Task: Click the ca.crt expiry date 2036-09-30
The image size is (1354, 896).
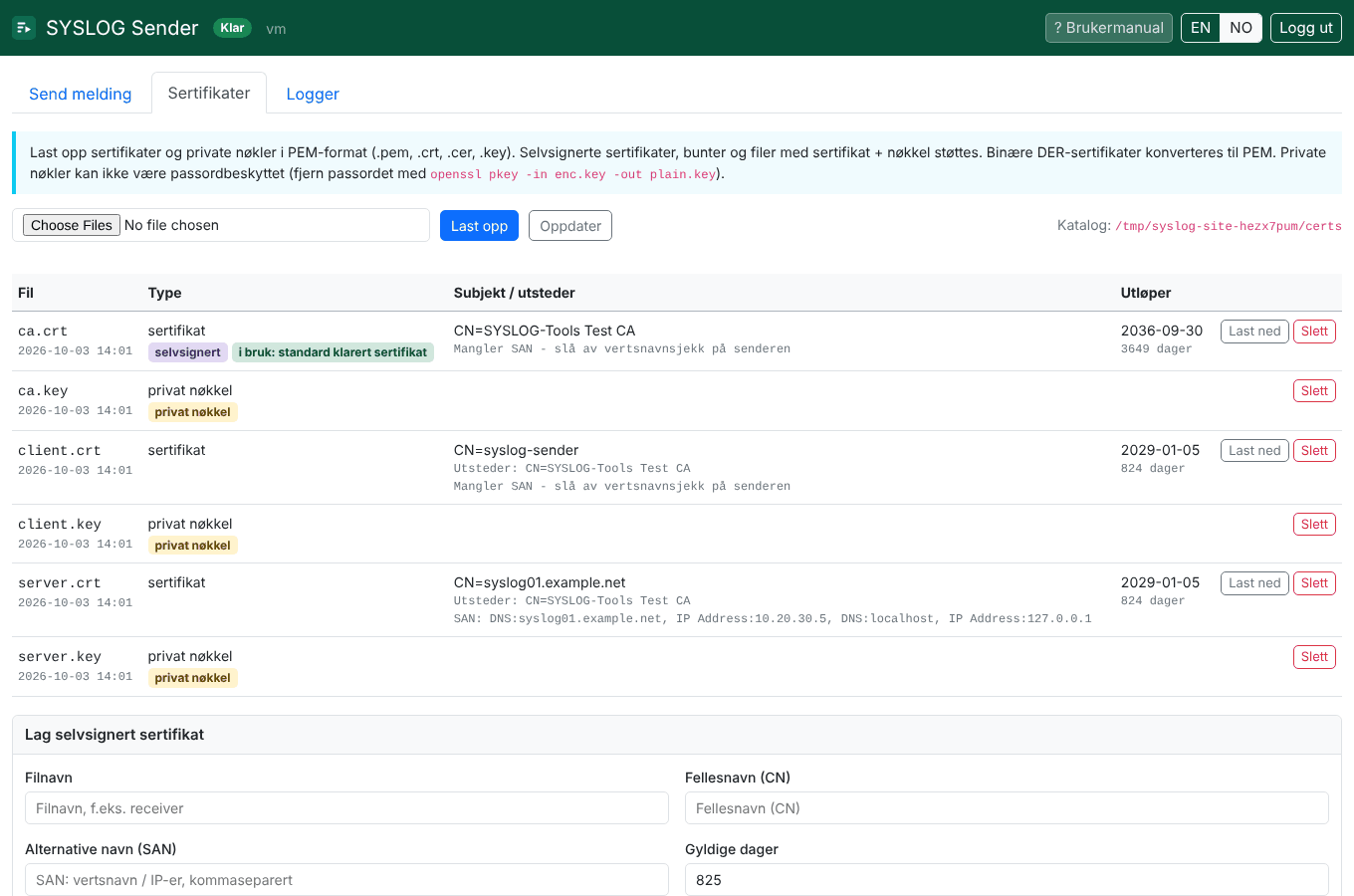Action: coord(1162,331)
